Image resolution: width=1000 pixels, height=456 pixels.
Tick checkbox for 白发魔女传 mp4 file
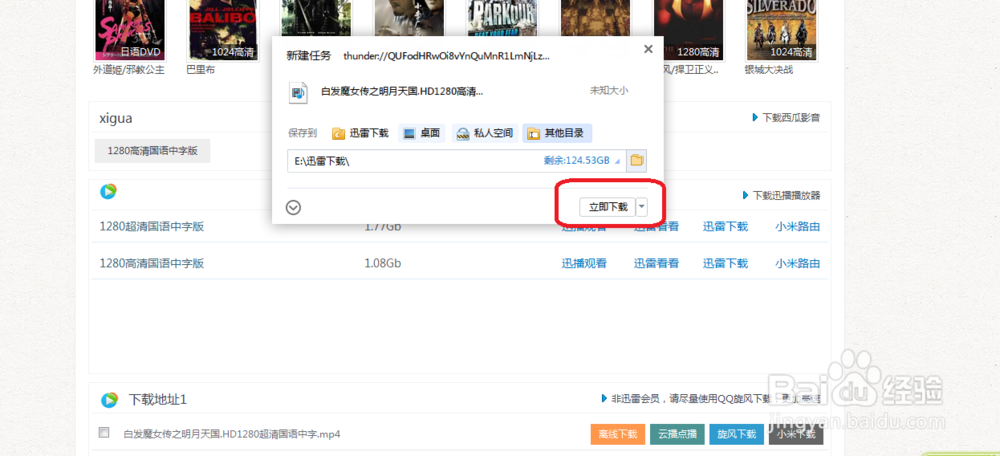[x=104, y=432]
